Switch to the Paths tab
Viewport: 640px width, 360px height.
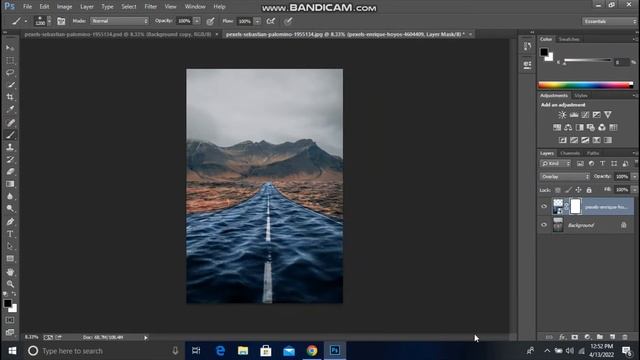pos(593,153)
